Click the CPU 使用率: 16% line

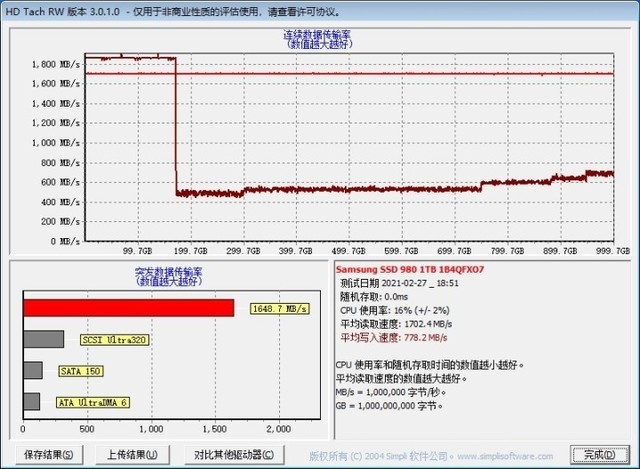tap(395, 310)
